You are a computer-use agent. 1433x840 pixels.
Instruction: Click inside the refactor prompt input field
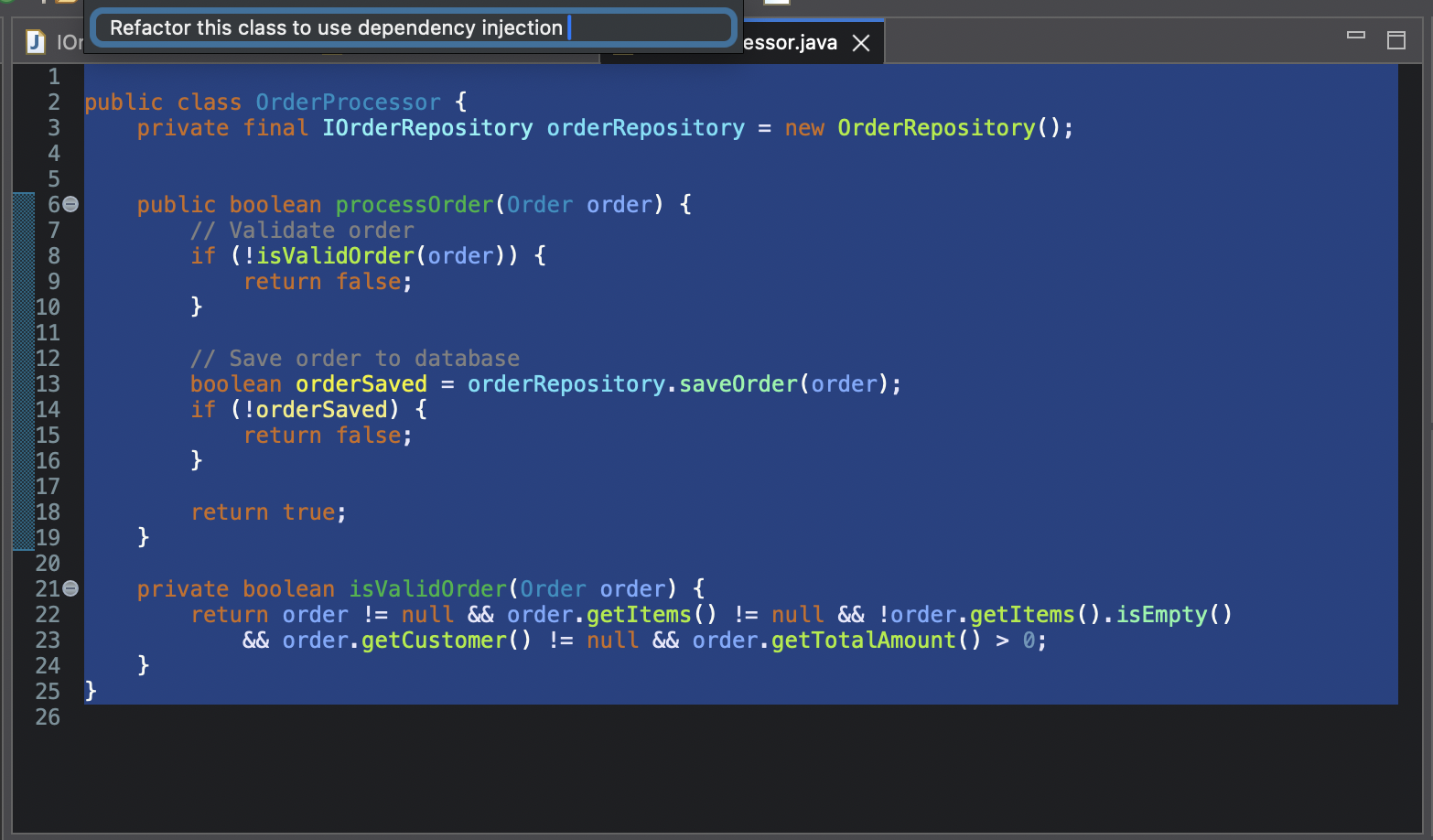pyautogui.click(x=412, y=27)
